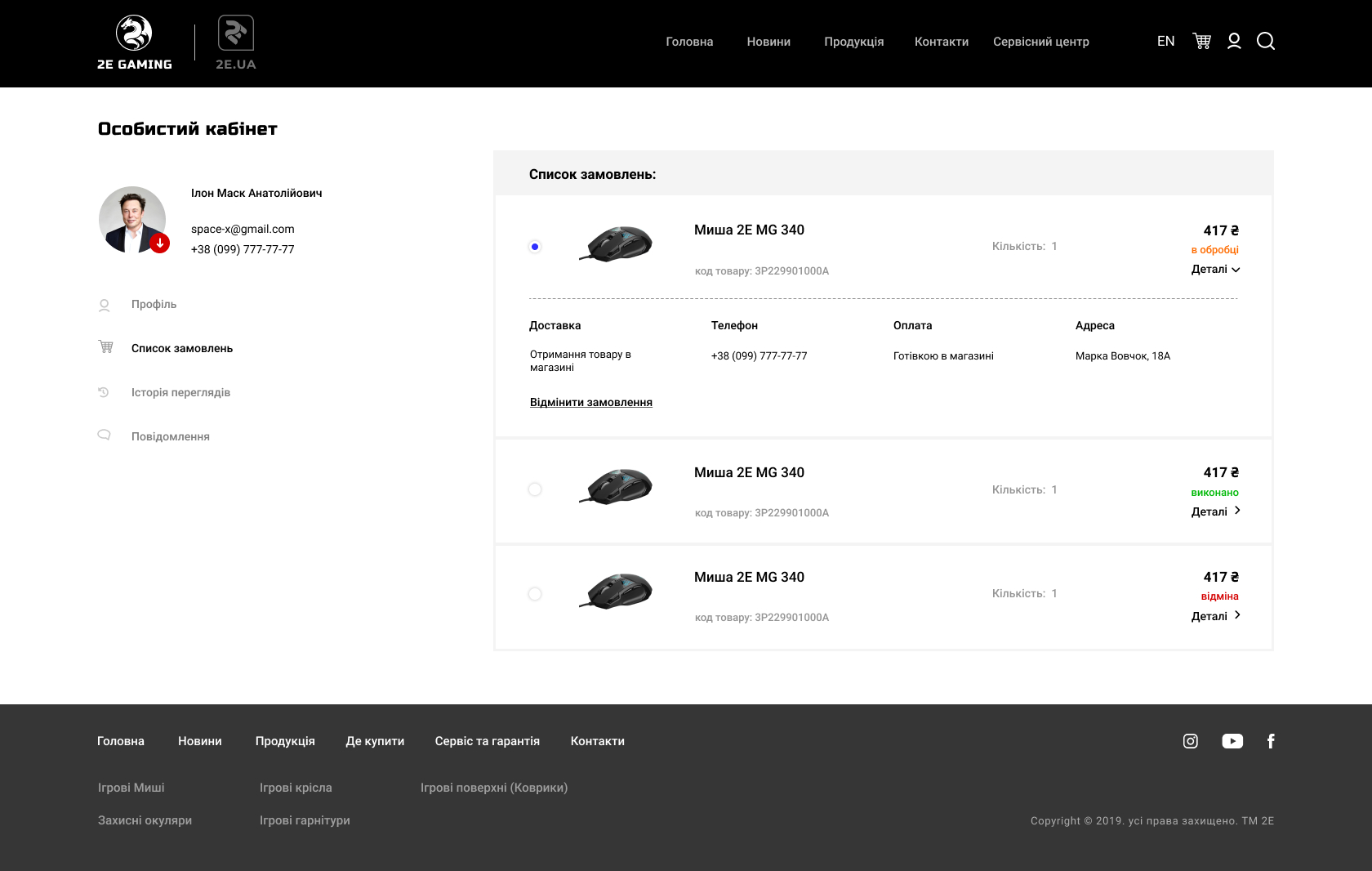Viewport: 1372px width, 871px height.
Task: Open Ігрові поверхні (Коврики) footer link
Action: [x=494, y=788]
